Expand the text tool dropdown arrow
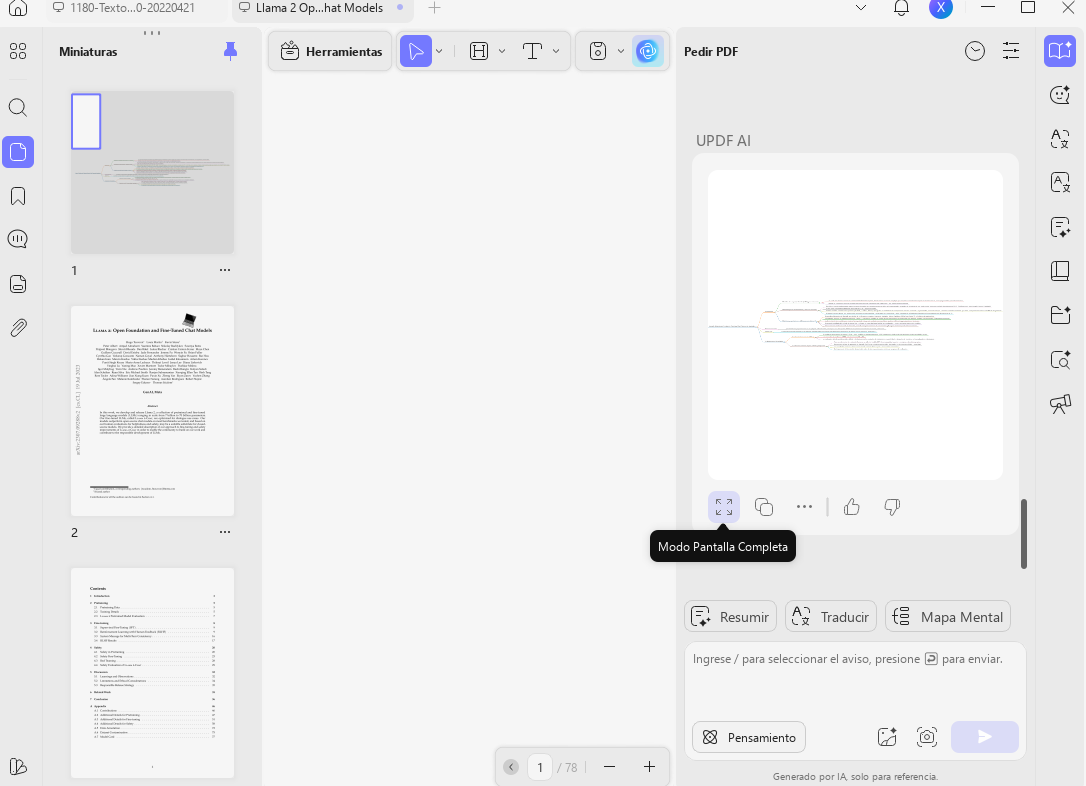 pos(556,51)
